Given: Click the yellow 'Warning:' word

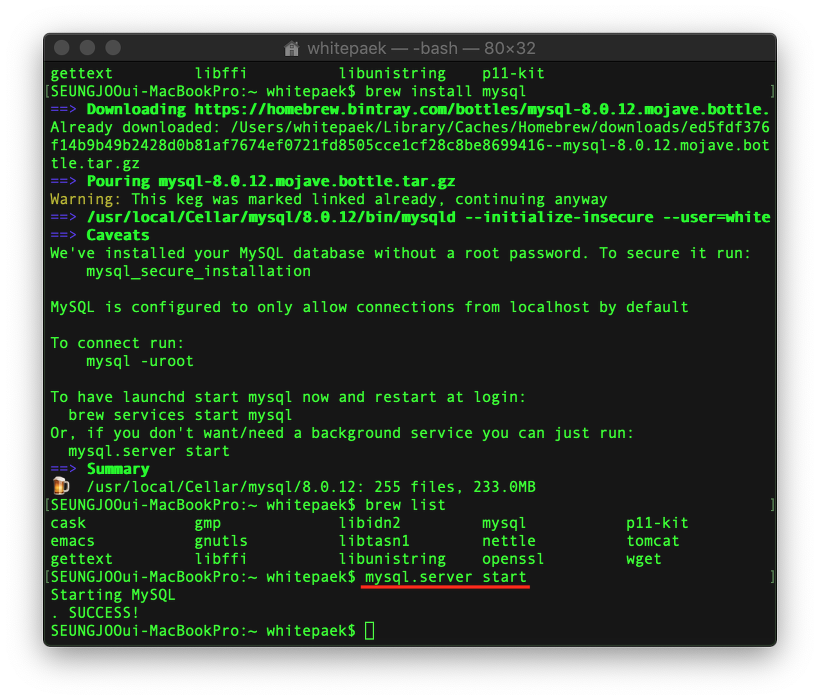Looking at the screenshot, I should 86,199.
